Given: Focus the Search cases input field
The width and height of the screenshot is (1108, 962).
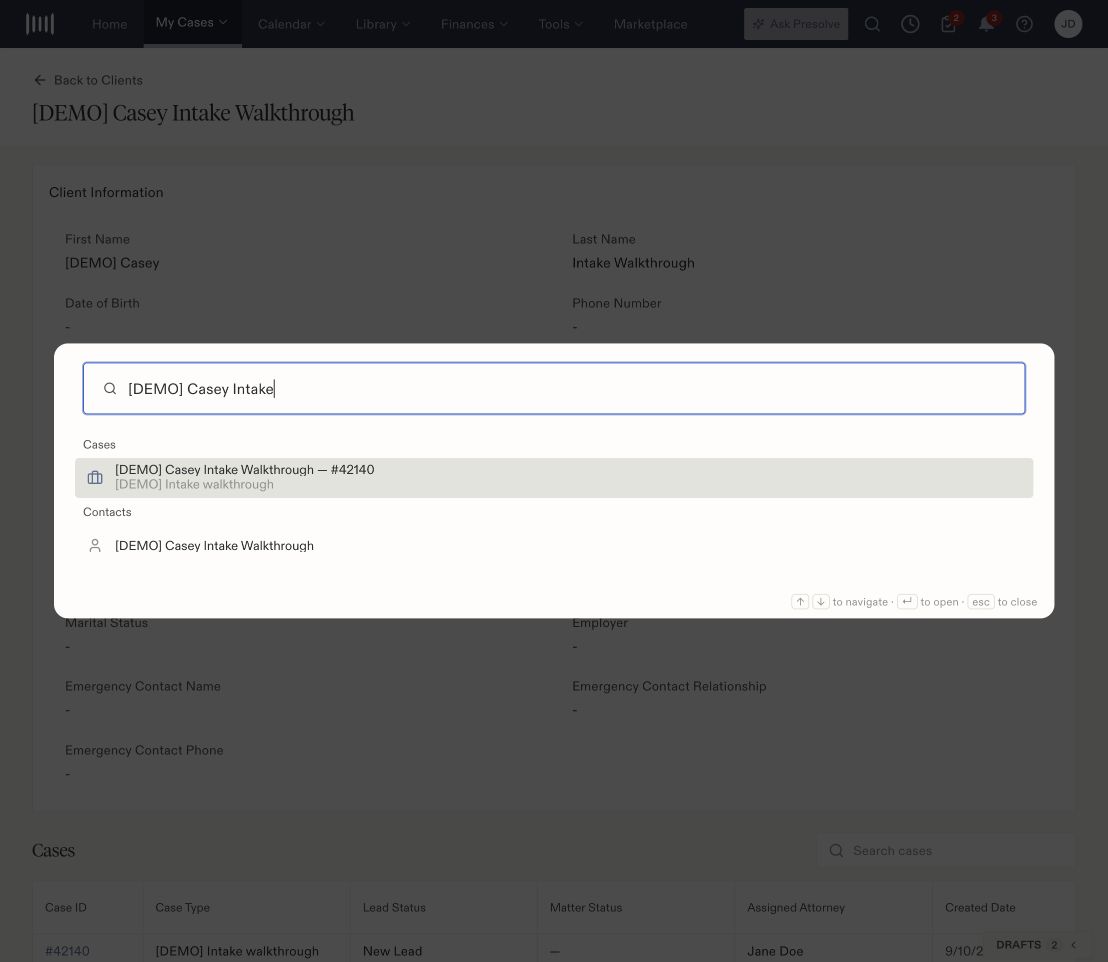Looking at the screenshot, I should (947, 850).
